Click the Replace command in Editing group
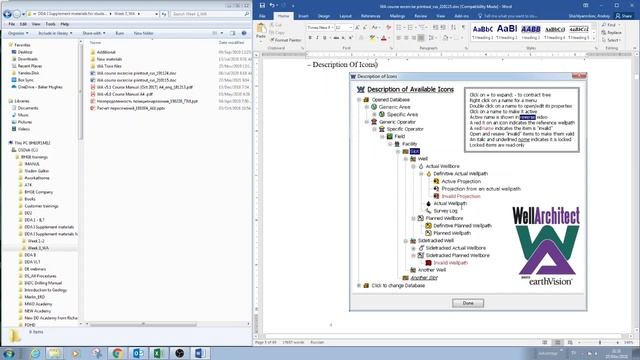 click(x=612, y=33)
